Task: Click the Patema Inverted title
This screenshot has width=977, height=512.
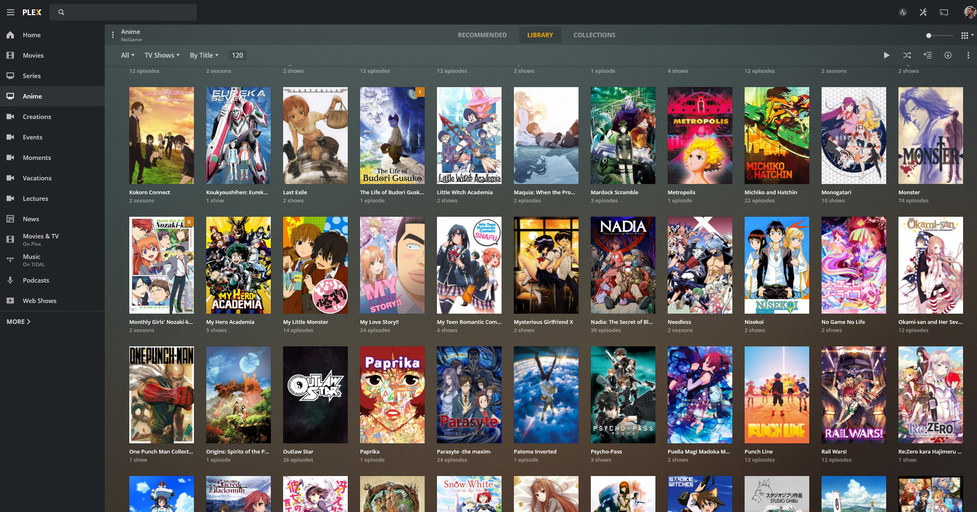Action: coord(535,452)
